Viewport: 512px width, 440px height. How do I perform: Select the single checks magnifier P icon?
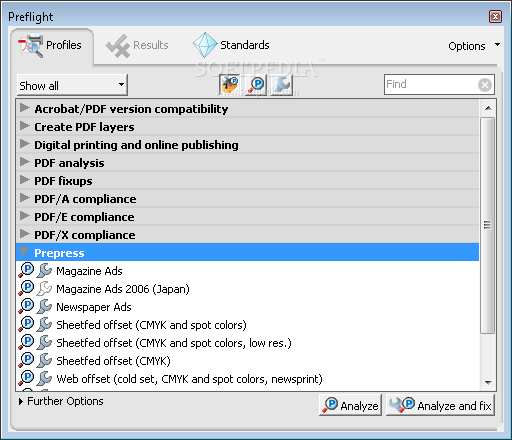pos(256,85)
